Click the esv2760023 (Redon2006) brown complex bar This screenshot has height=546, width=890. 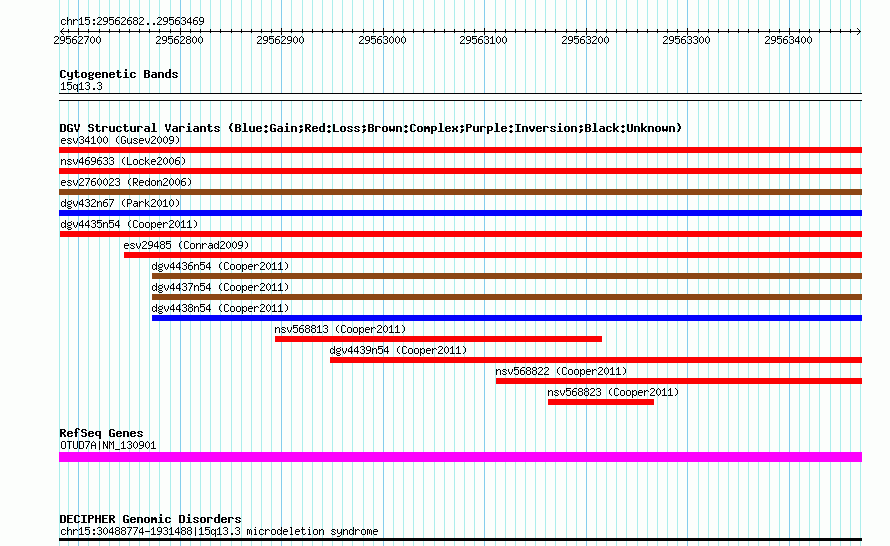(460, 192)
